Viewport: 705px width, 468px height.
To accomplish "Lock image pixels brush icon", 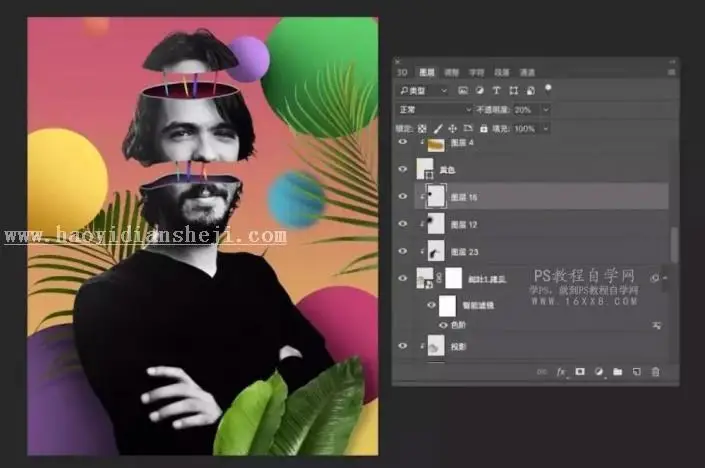I will click(x=437, y=129).
